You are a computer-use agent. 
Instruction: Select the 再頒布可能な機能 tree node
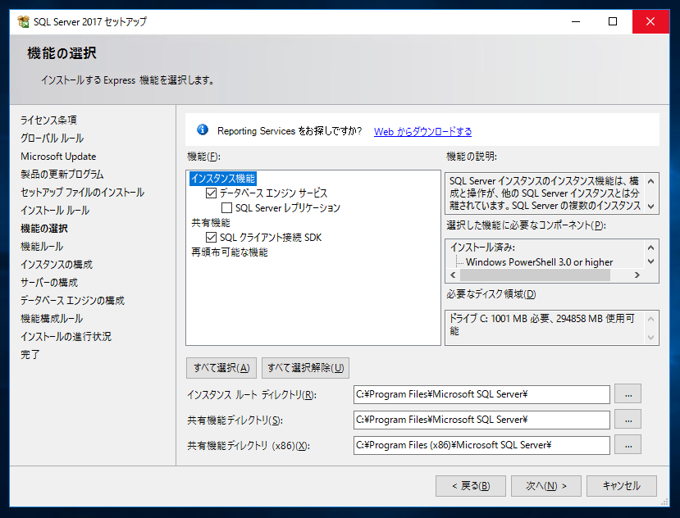230,252
